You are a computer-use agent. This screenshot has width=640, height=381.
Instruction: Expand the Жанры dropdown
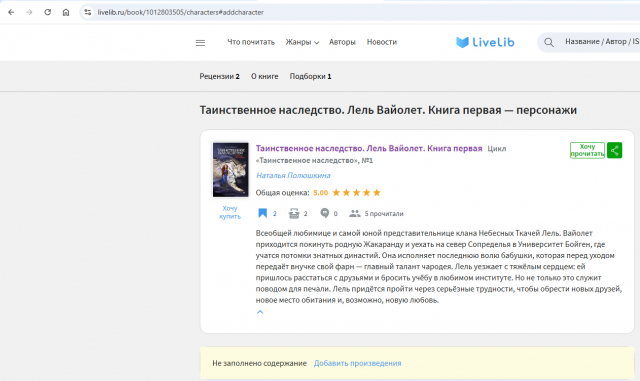302,42
